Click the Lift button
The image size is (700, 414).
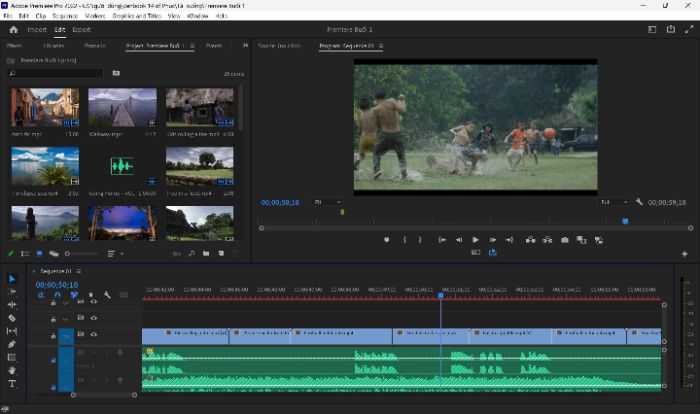(x=530, y=240)
